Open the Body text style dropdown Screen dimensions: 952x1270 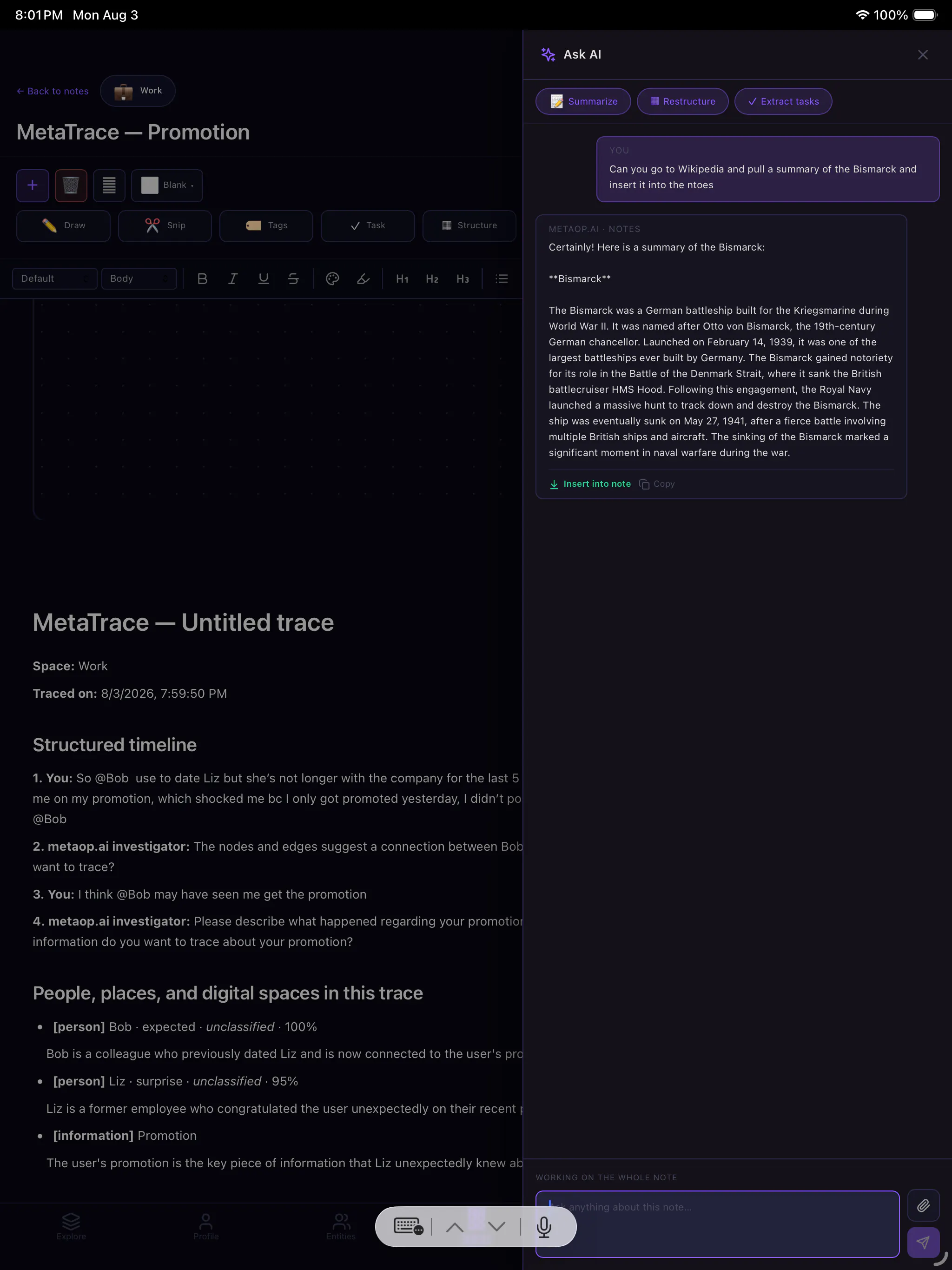click(139, 278)
